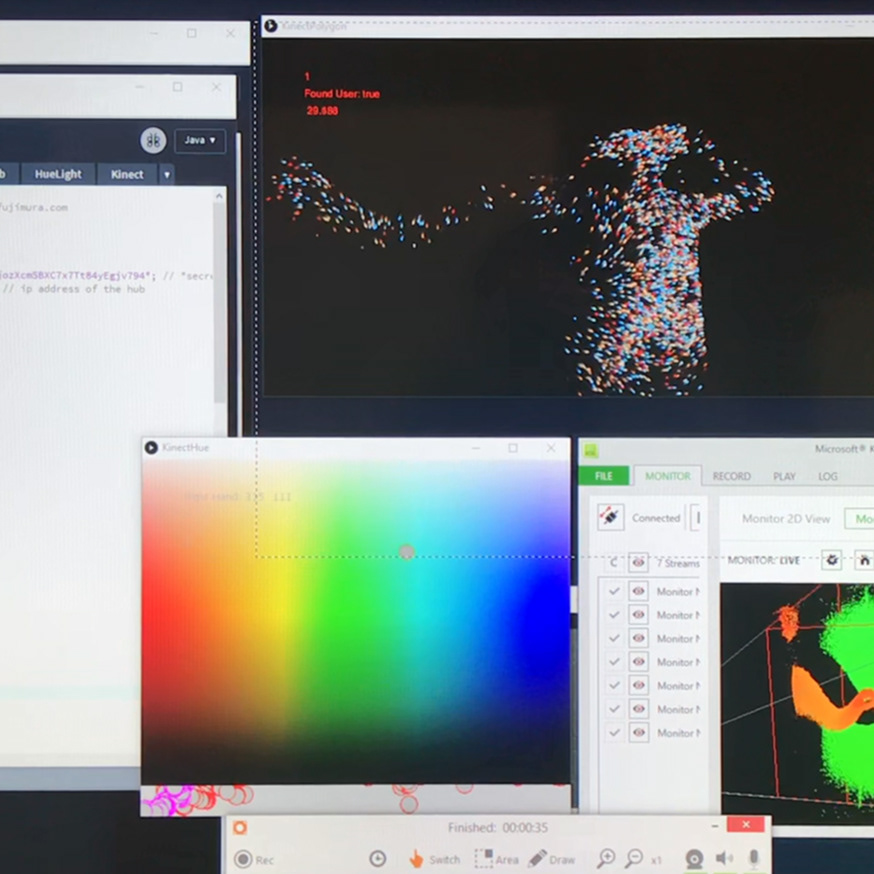Uncheck the first Monitor stream checkbox
This screenshot has width=874, height=874.
pos(614,591)
